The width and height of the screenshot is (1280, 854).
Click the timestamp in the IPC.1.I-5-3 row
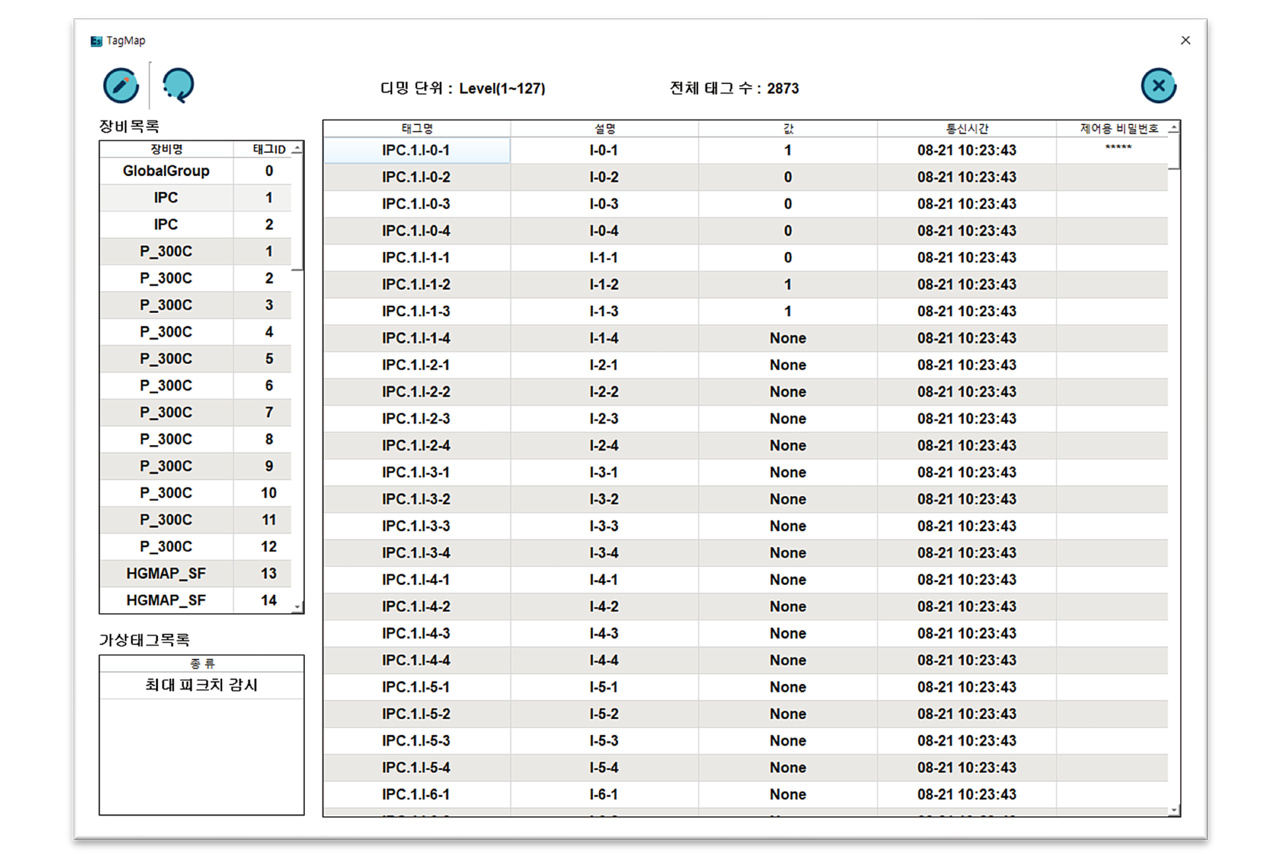pos(967,741)
